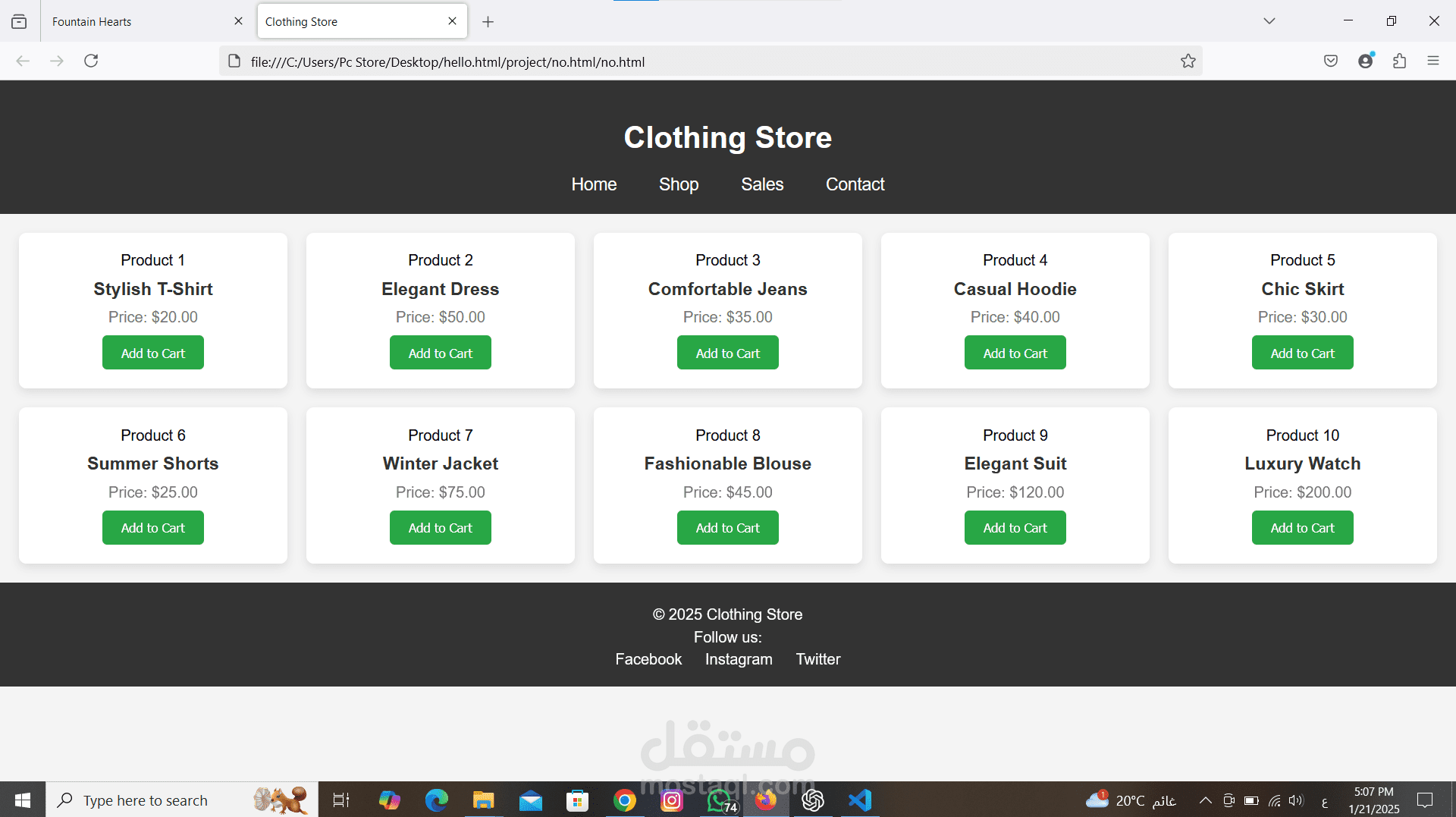Screen dimensions: 1456x817
Task: Click the Clothing Store page heading
Action: [x=728, y=137]
